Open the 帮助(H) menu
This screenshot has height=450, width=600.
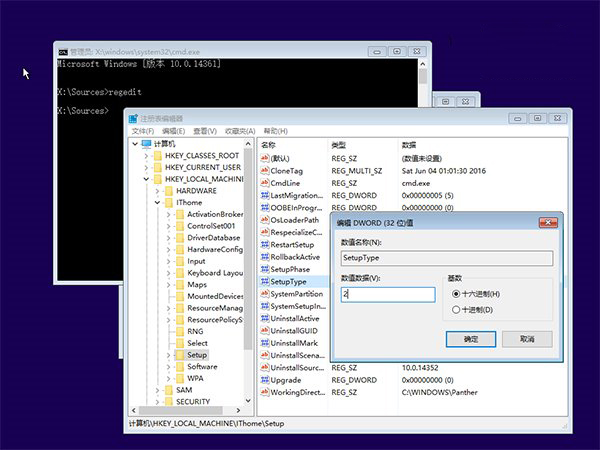point(276,131)
